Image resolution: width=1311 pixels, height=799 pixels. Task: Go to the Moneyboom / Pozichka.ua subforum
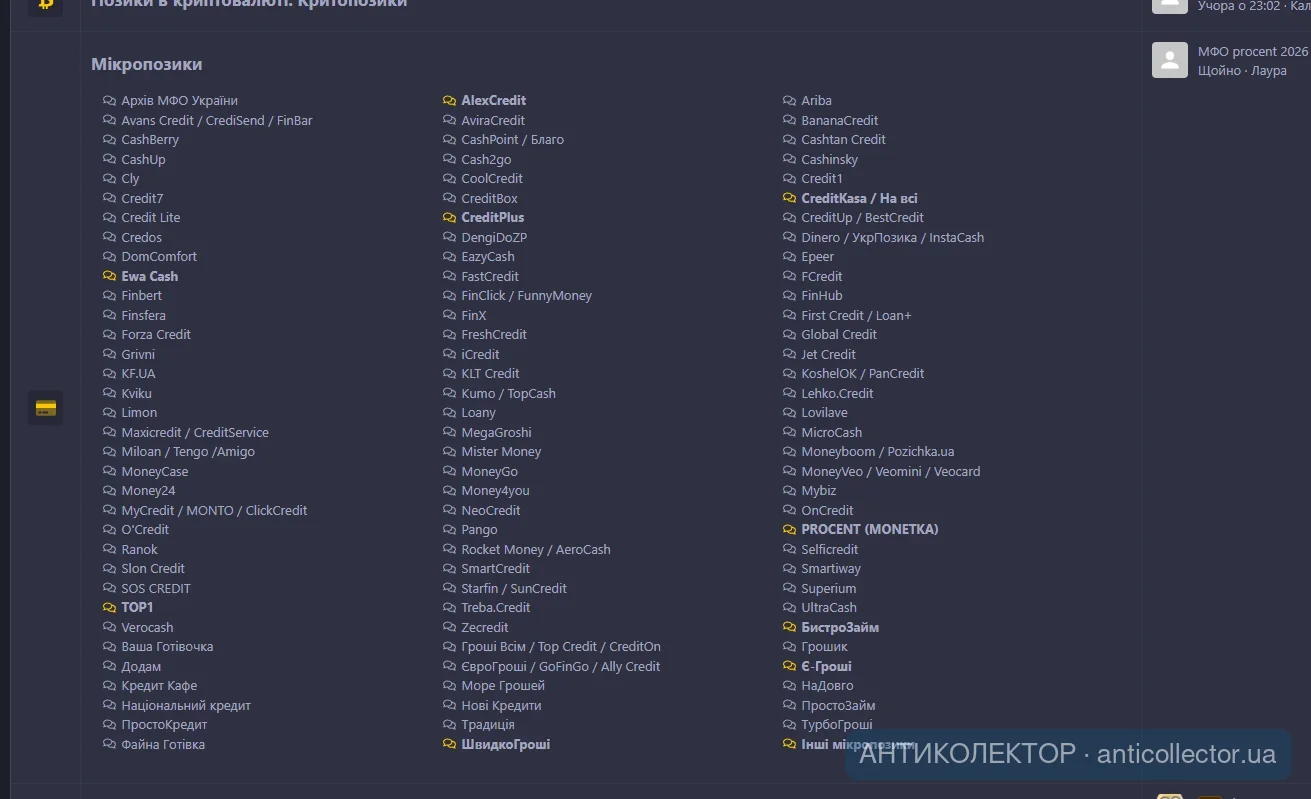click(x=878, y=452)
